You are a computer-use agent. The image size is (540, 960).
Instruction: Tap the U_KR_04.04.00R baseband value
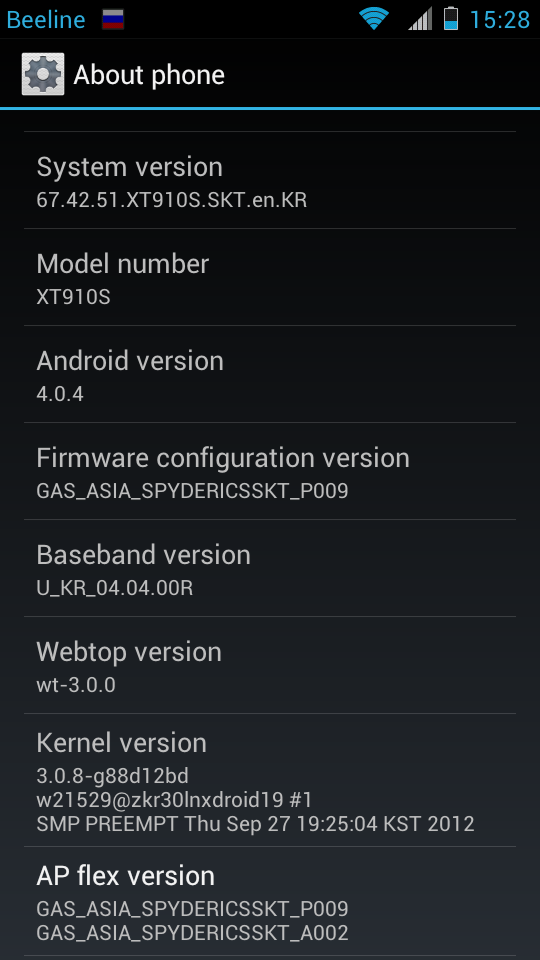tap(115, 588)
